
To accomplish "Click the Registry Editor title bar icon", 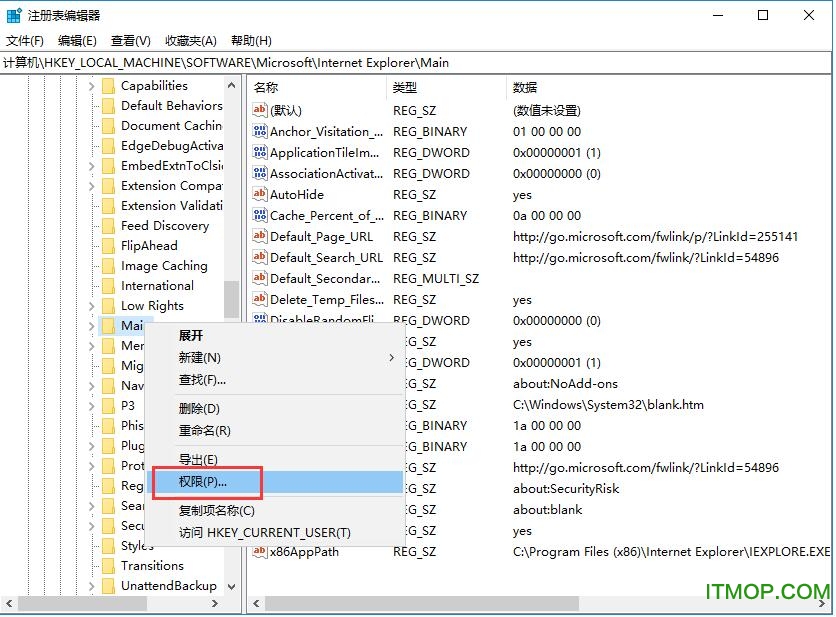I will coord(12,14).
